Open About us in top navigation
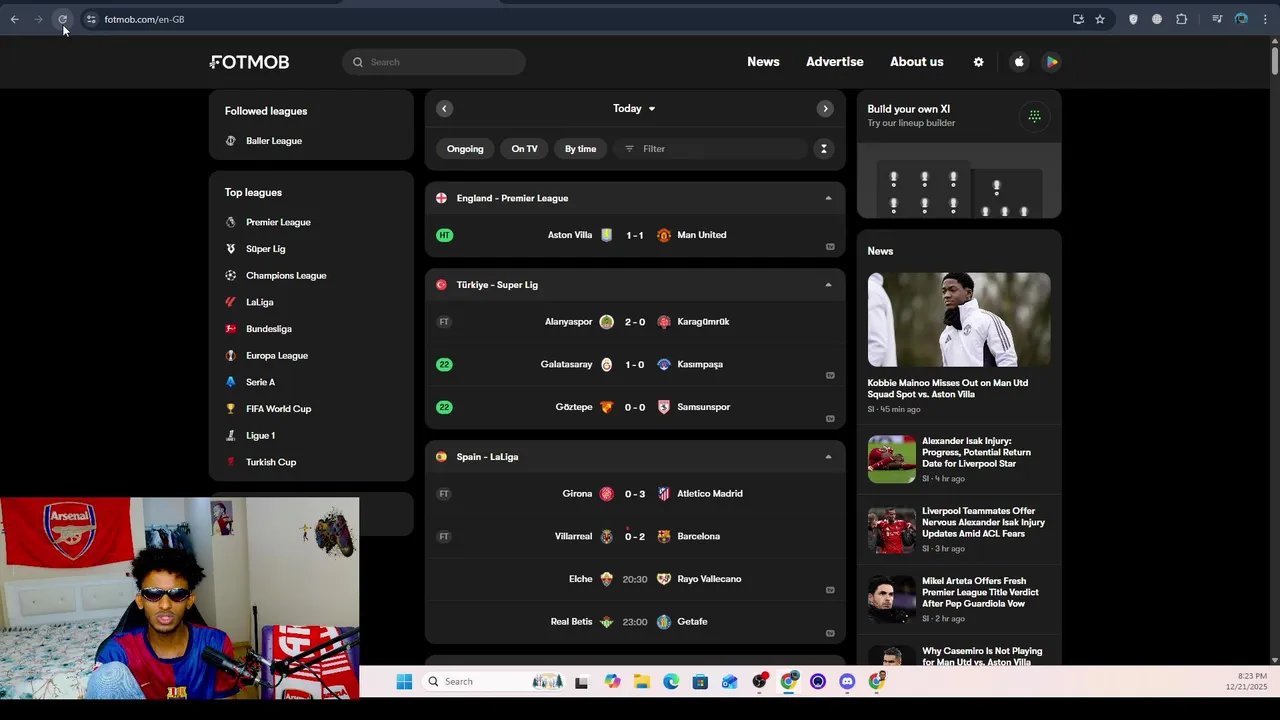Screen dimensions: 1280x720 tap(917, 62)
